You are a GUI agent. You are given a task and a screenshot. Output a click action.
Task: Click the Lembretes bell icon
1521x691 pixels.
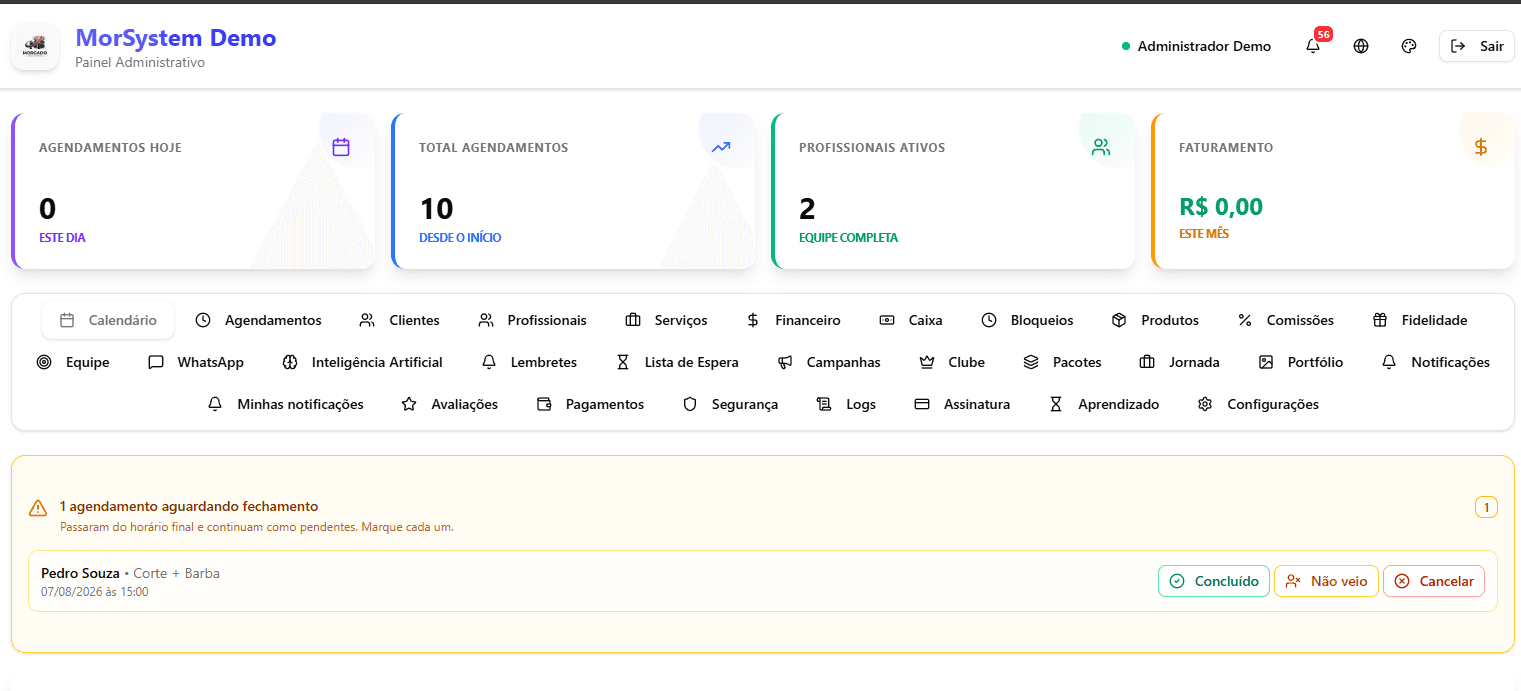489,362
